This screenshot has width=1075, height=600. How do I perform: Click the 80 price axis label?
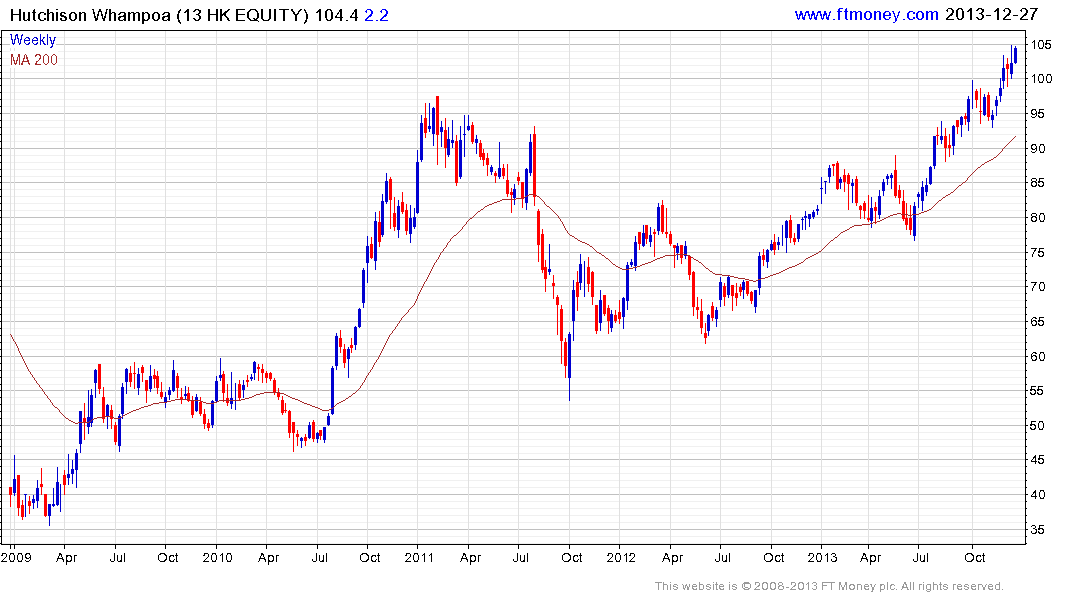coord(1038,218)
